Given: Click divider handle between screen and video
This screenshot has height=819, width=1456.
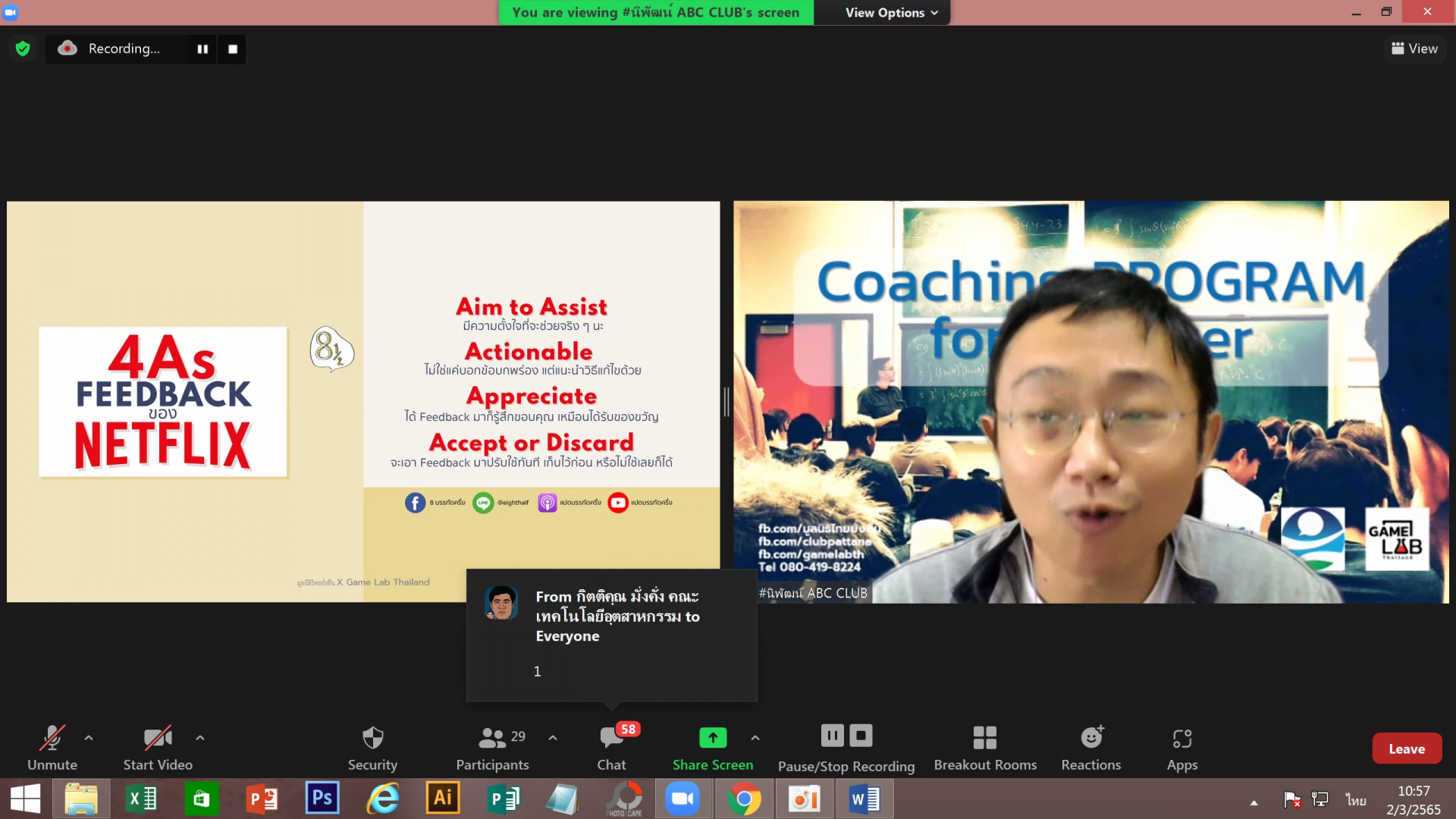Looking at the screenshot, I should [726, 402].
